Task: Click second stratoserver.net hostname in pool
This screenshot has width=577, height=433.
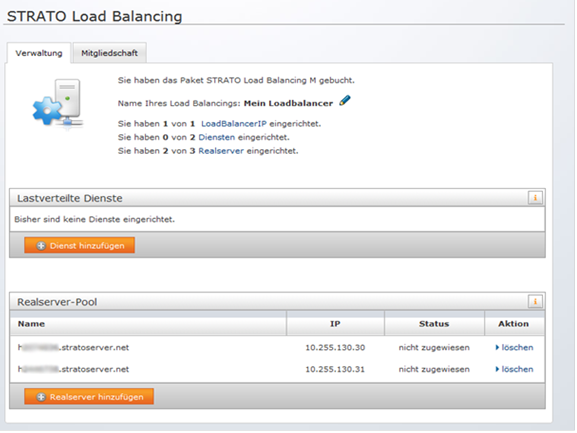Action: pyautogui.click(x=74, y=369)
